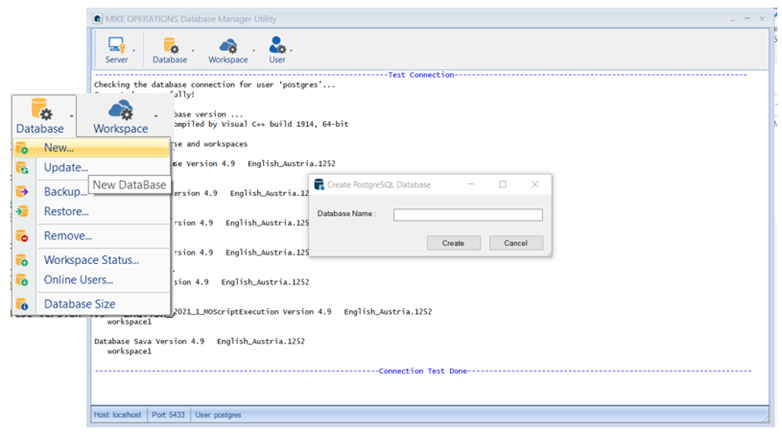Image resolution: width=782 pixels, height=433 pixels.
Task: Expand the main toolbar Workspace dropdown arrow
Action: (253, 50)
